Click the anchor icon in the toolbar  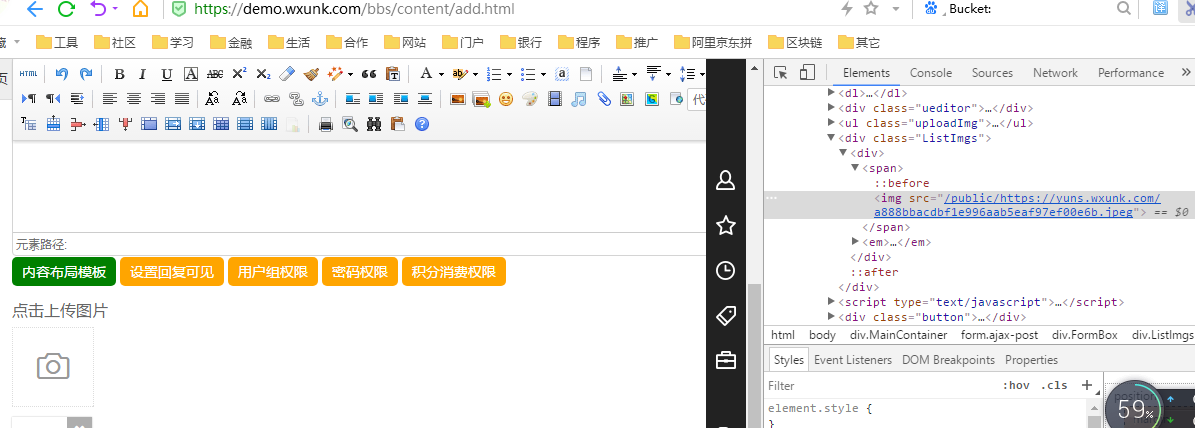[x=321, y=99]
